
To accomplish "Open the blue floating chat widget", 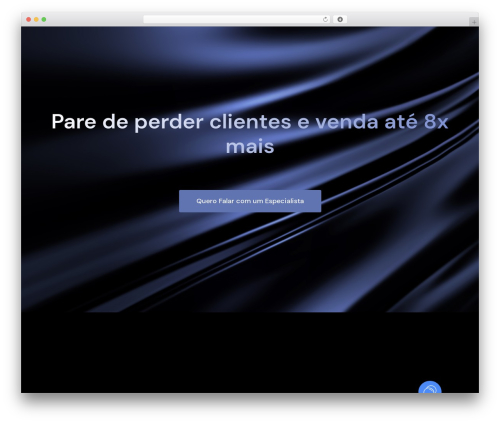I will coord(430,387).
